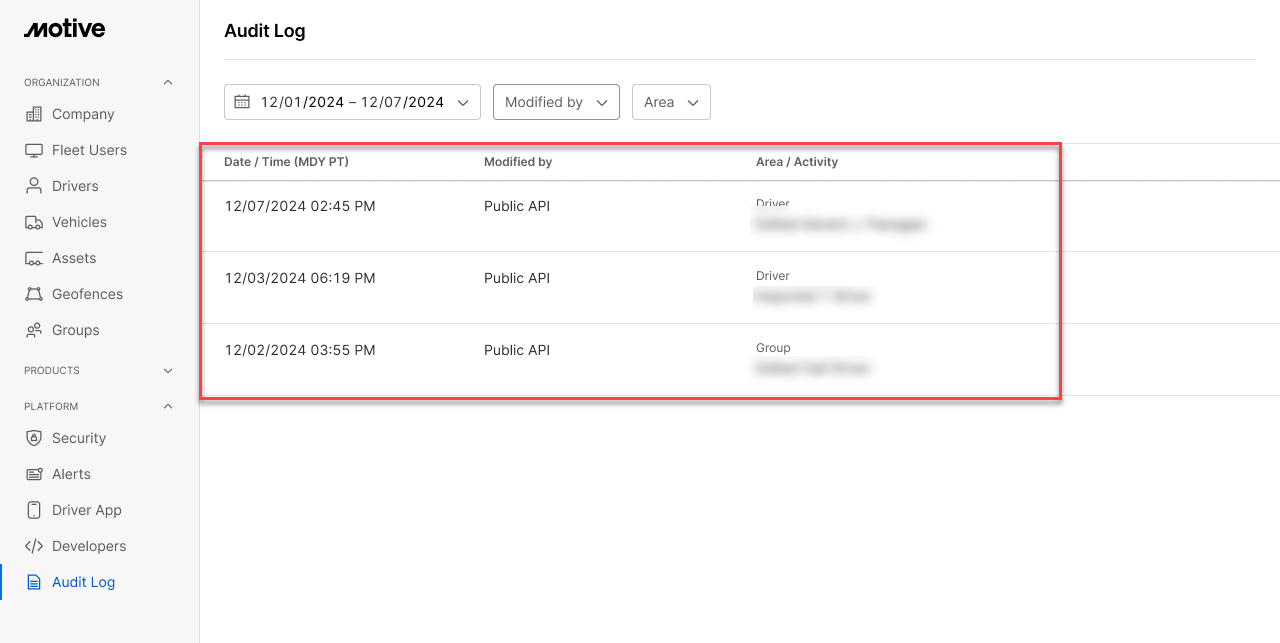Open the Area filter dropdown

click(x=671, y=102)
